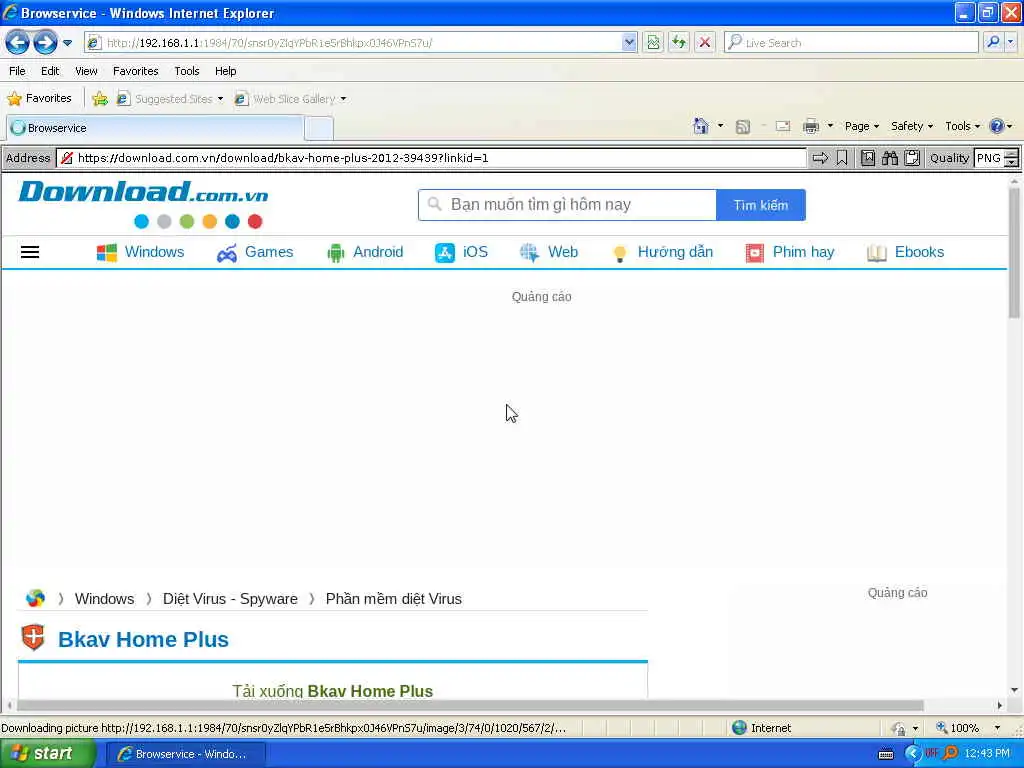Click the Live Search box

[x=851, y=42]
